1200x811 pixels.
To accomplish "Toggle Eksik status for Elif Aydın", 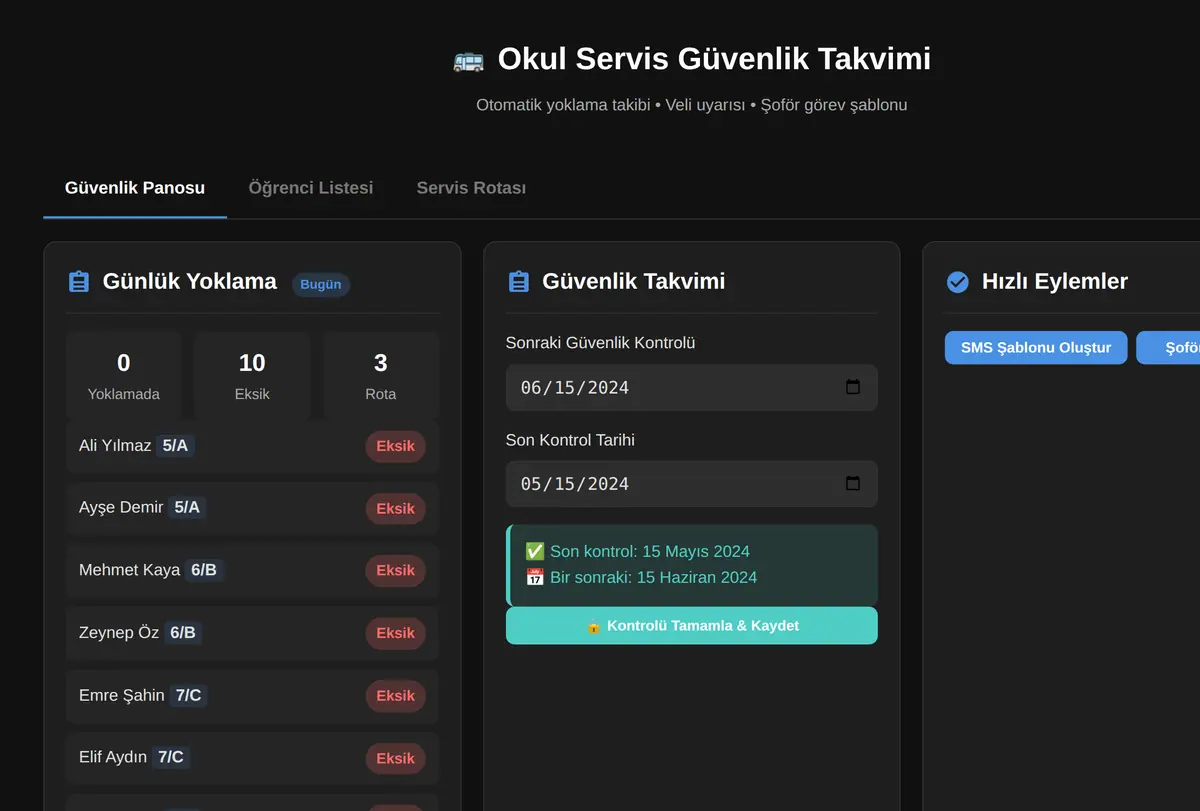I will click(395, 758).
